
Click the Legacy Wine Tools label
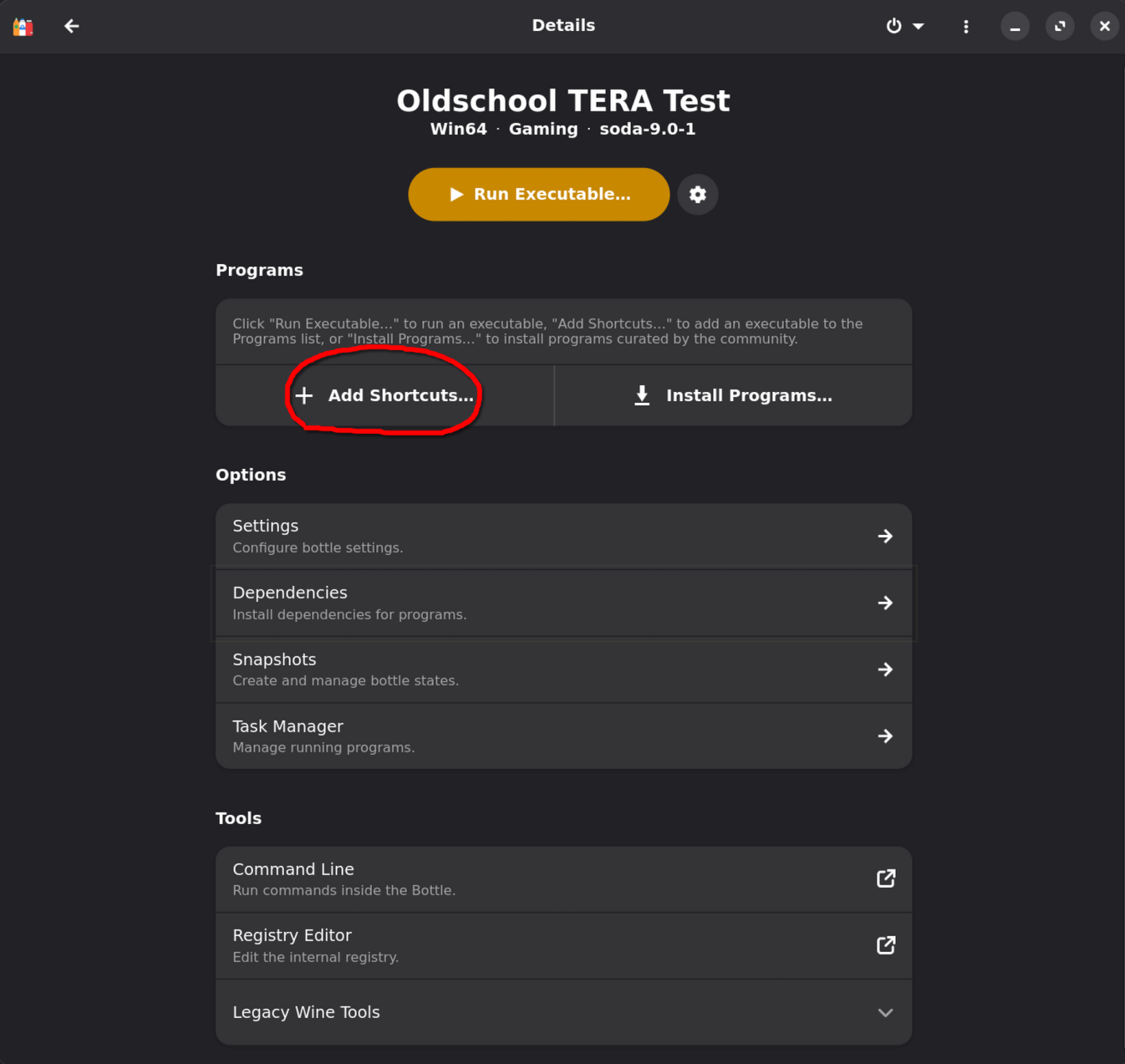tap(306, 1012)
